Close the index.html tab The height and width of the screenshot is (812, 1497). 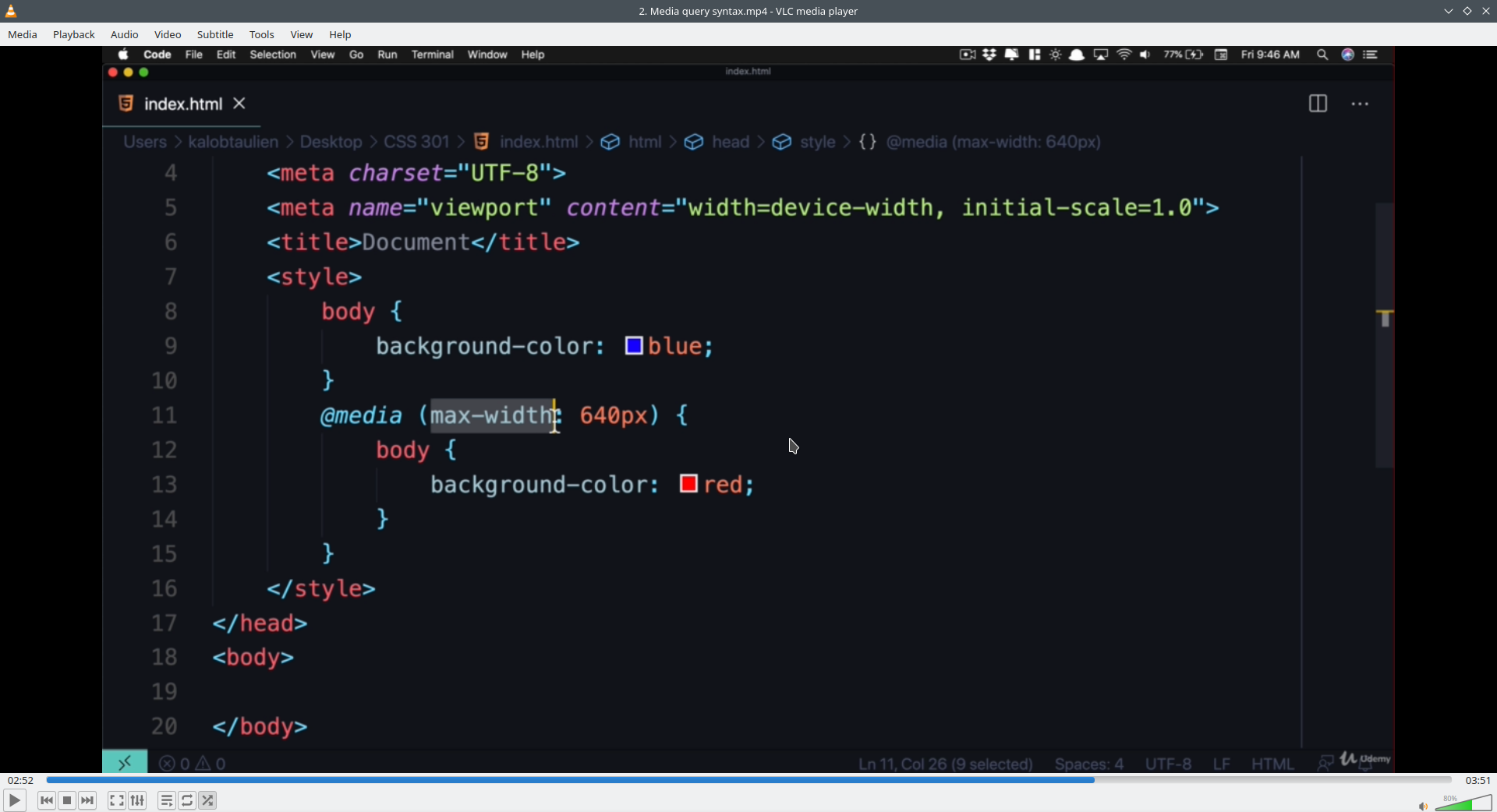(239, 103)
